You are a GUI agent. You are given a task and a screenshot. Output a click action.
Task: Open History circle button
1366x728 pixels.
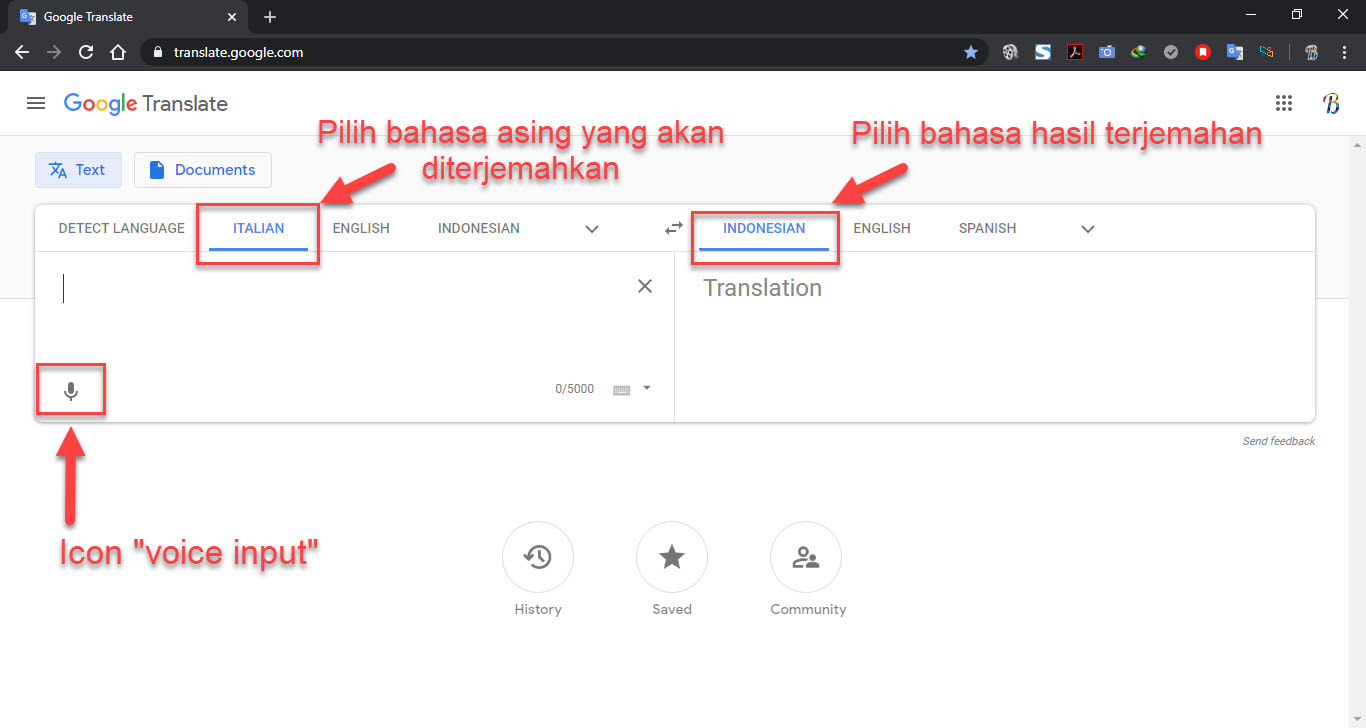pos(538,557)
